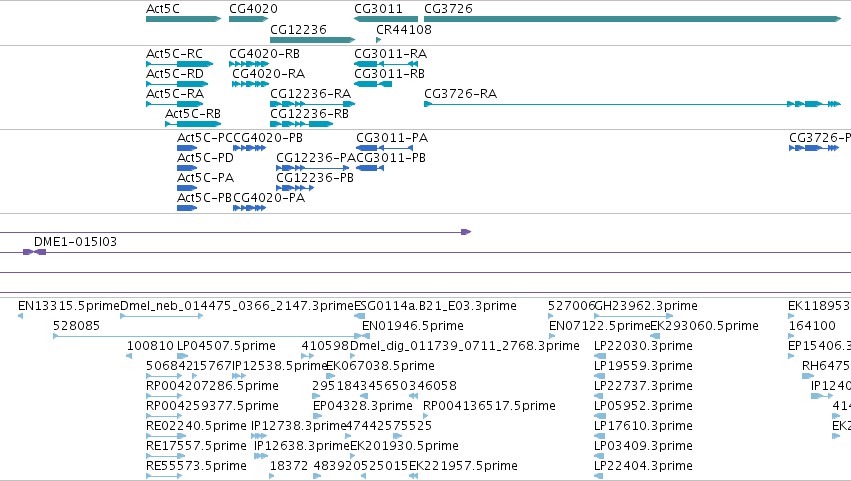Select the 410598 EST label

[x=325, y=346]
